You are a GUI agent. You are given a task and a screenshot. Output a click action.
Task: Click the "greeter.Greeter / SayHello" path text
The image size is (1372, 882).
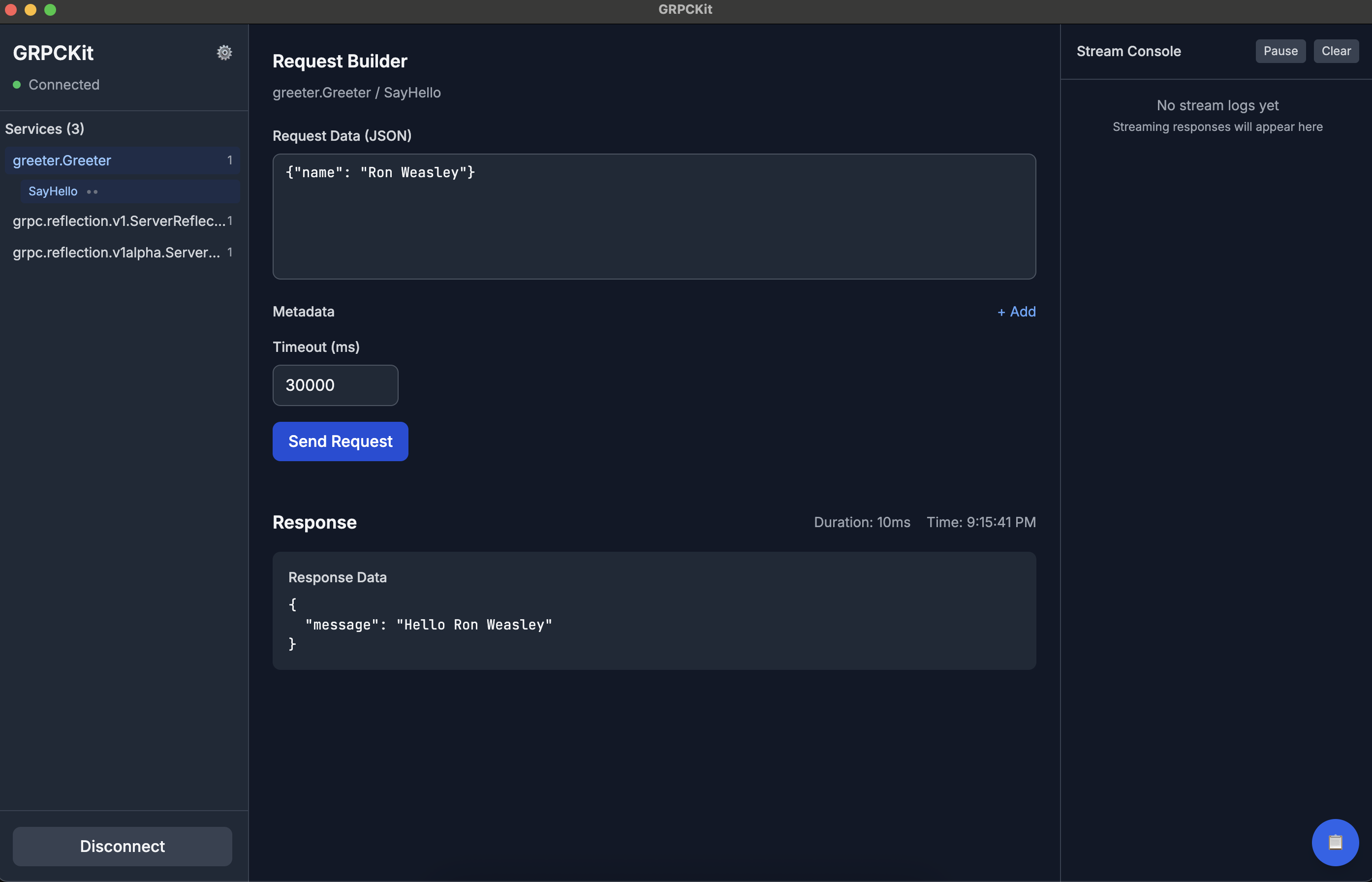tap(357, 93)
